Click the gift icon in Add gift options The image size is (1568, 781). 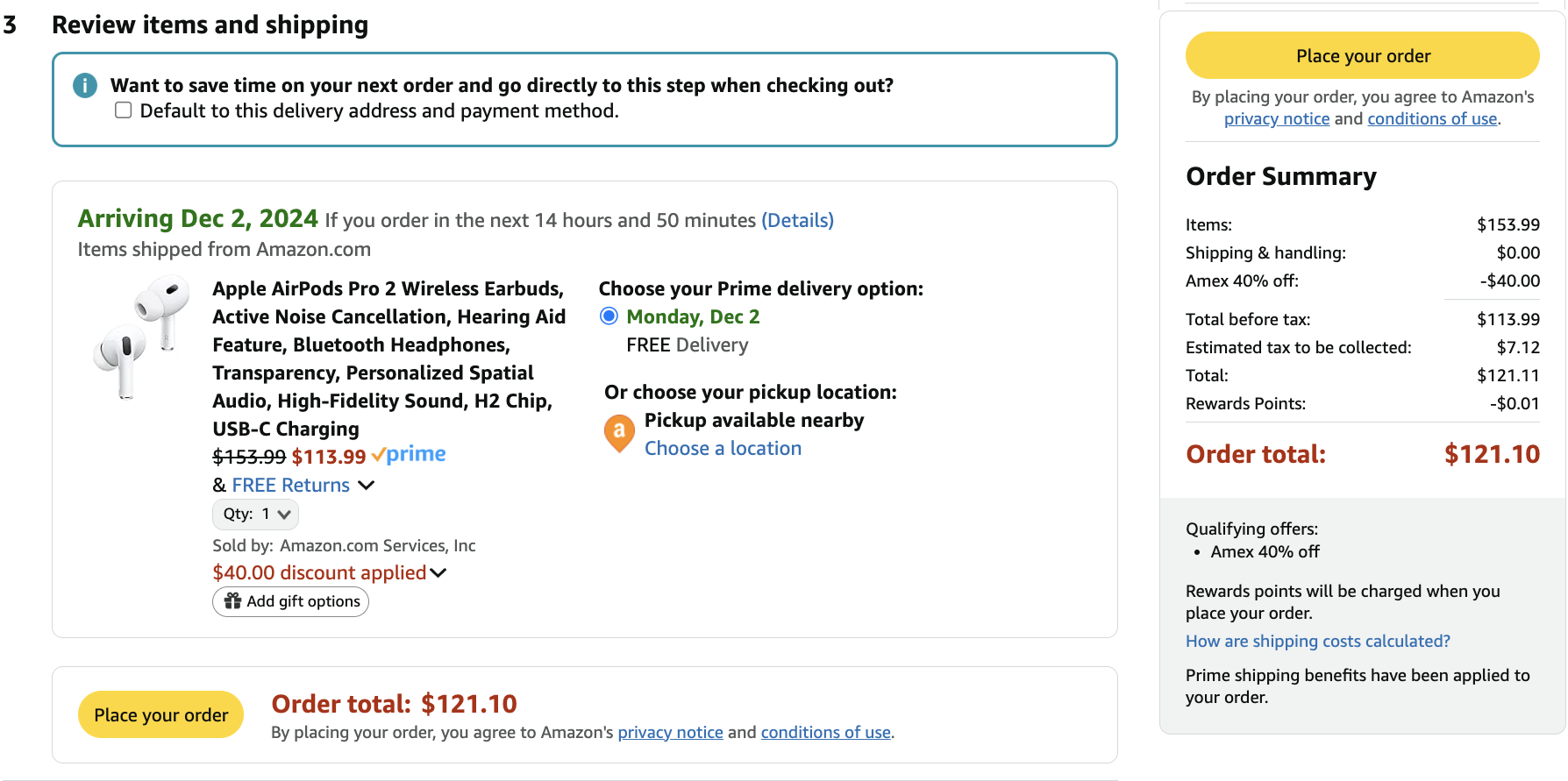[x=232, y=601]
